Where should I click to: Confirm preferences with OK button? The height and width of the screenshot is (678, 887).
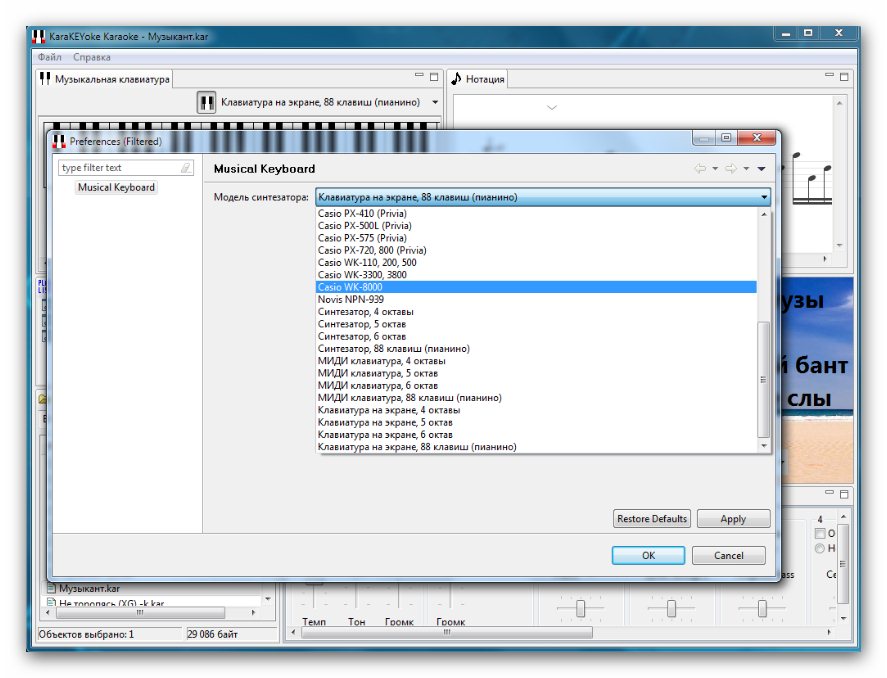tap(648, 555)
